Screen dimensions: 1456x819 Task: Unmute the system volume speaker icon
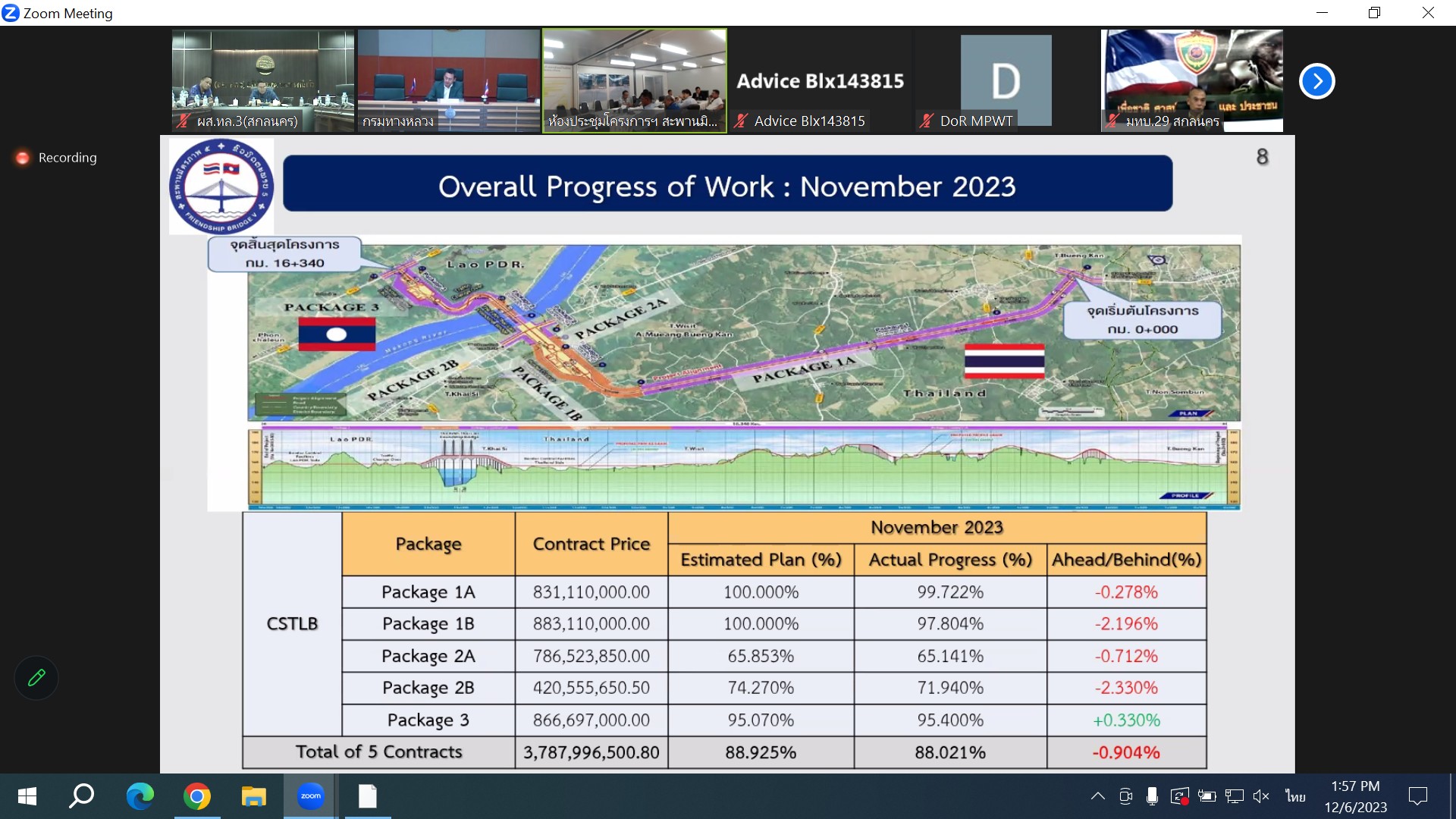click(1261, 796)
